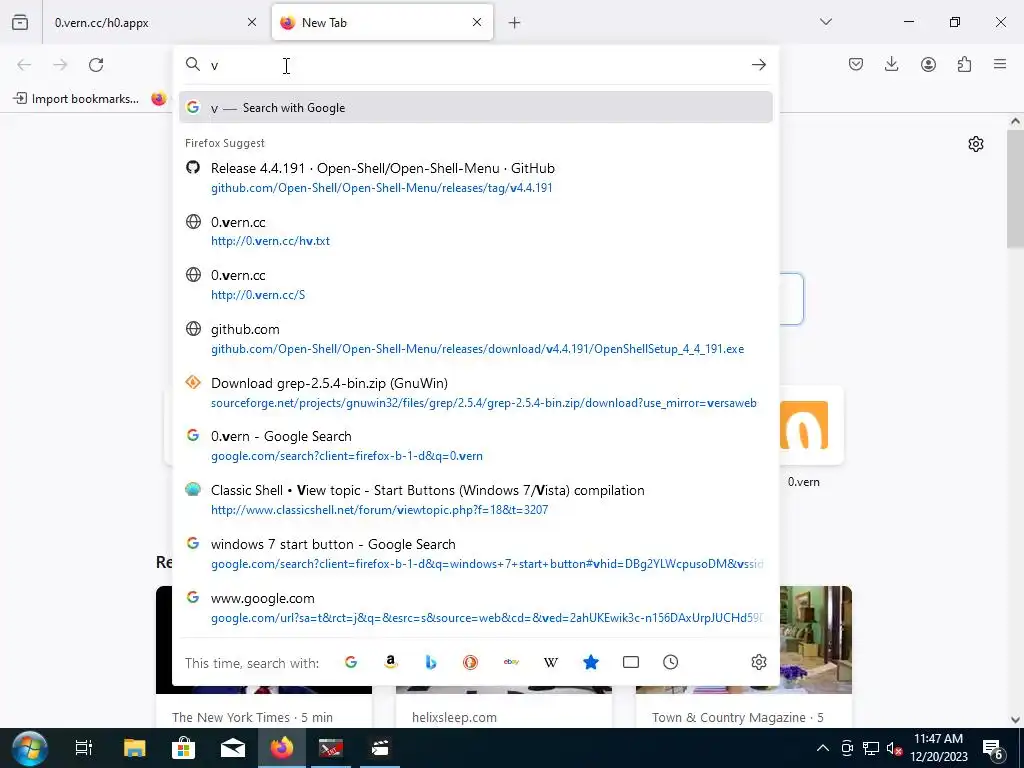This screenshot has width=1024, height=768.
Task: Click the page vertical scrollbar thumb
Action: (1015, 188)
